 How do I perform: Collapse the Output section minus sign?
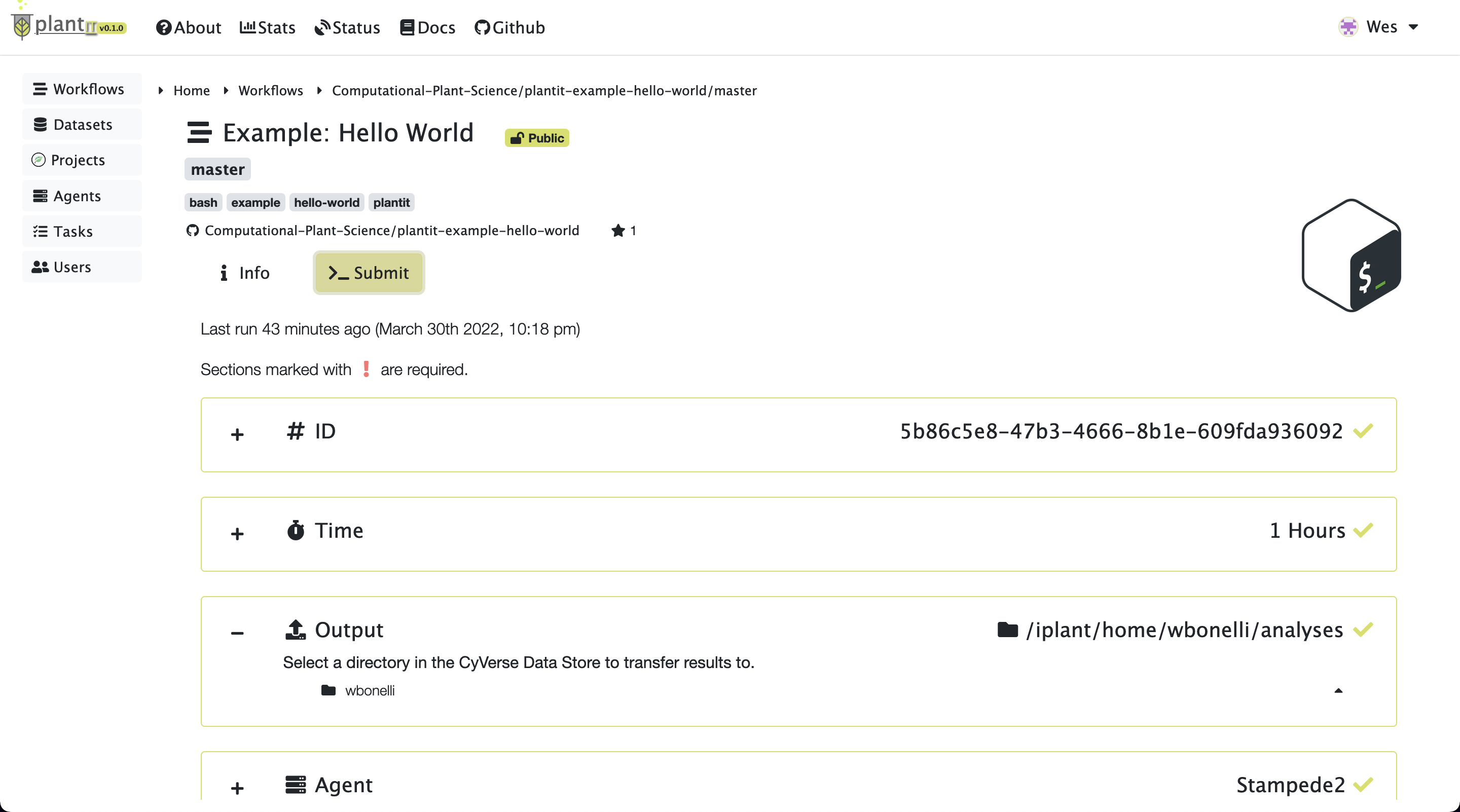click(237, 633)
